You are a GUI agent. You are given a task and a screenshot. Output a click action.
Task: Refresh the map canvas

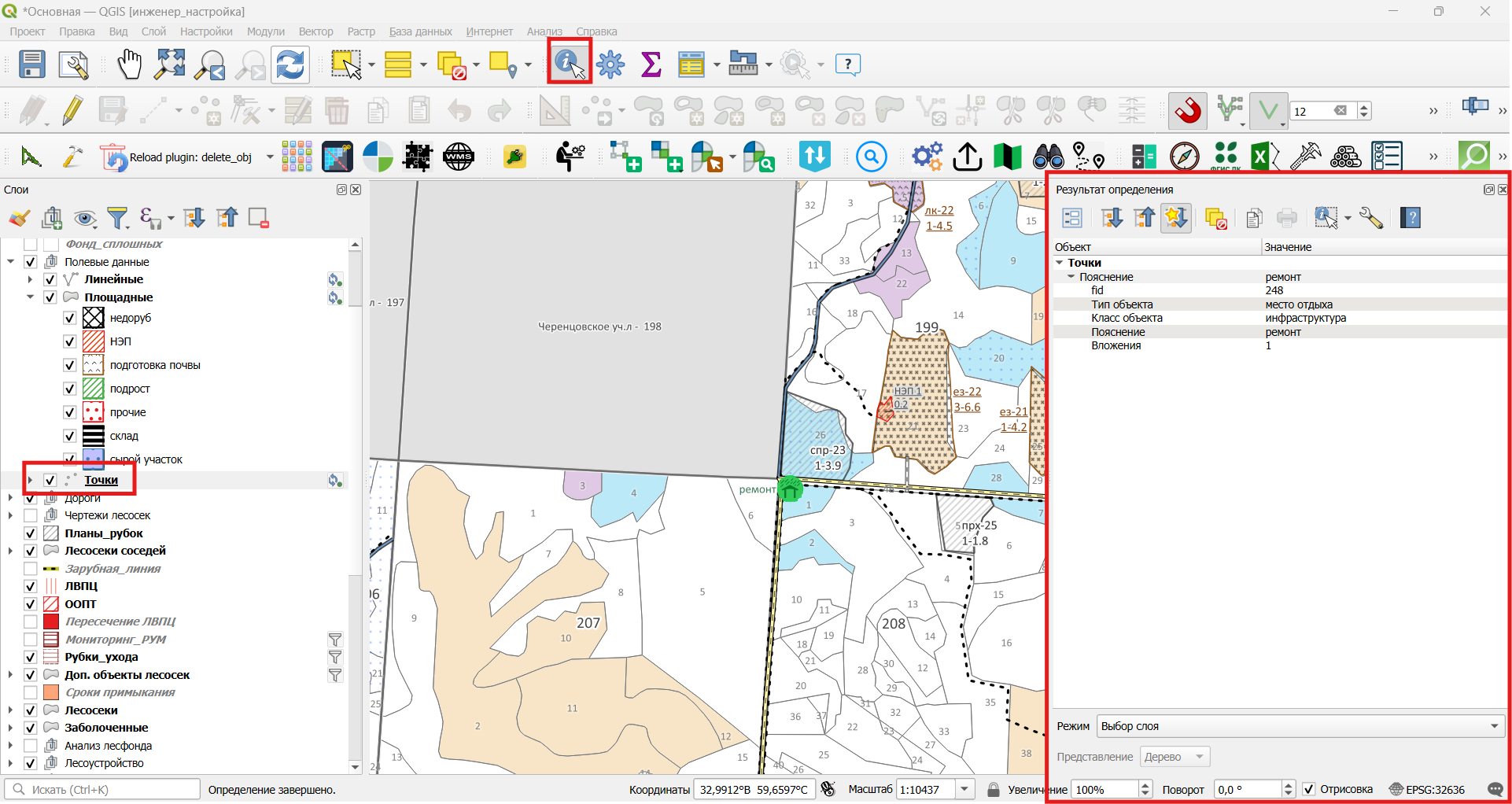290,65
